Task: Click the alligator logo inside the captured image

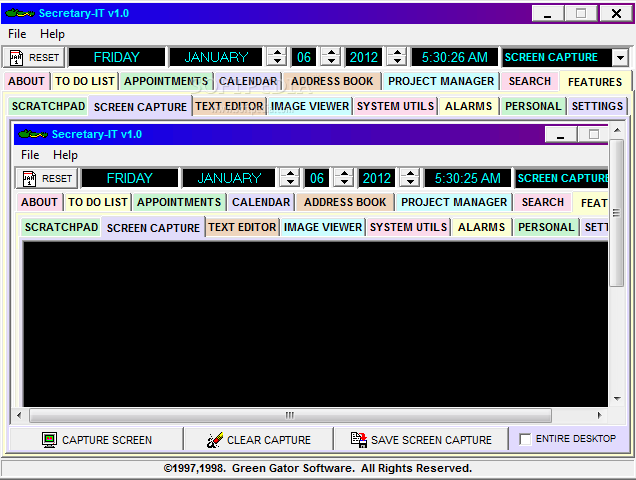Action: click(33, 134)
